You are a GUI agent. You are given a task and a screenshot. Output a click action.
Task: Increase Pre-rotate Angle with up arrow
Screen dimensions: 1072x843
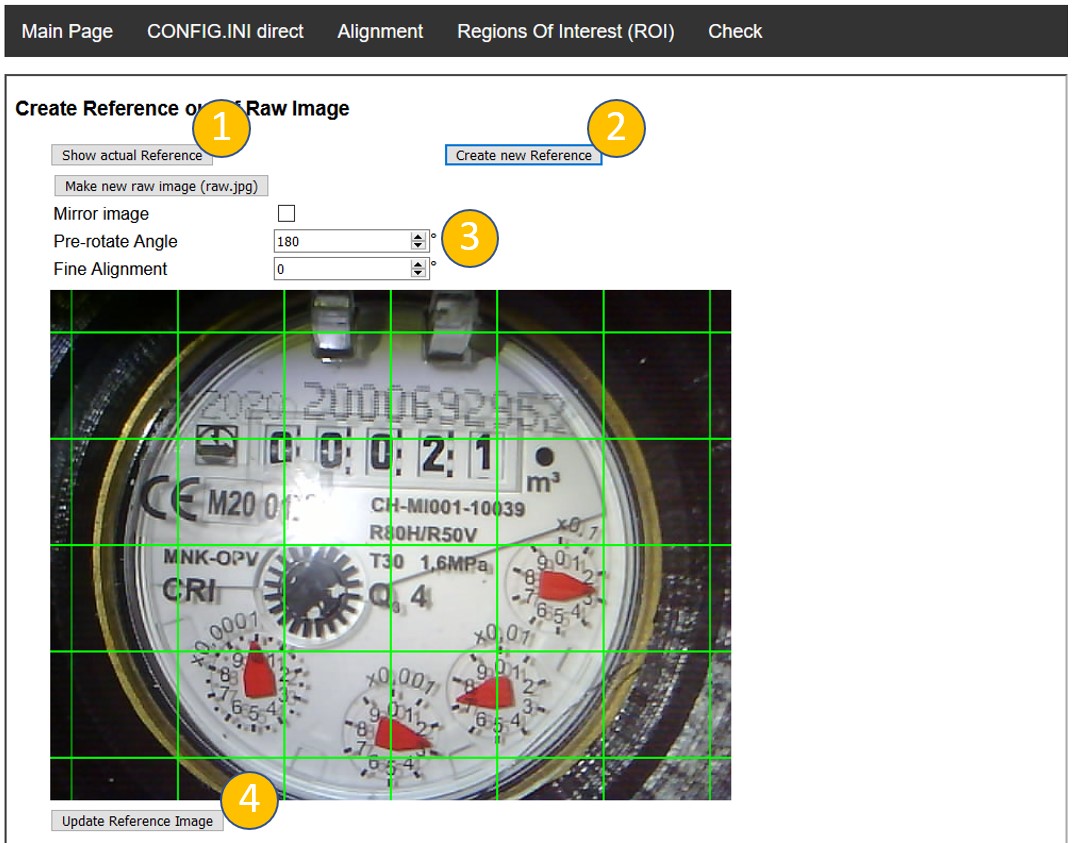click(x=418, y=237)
